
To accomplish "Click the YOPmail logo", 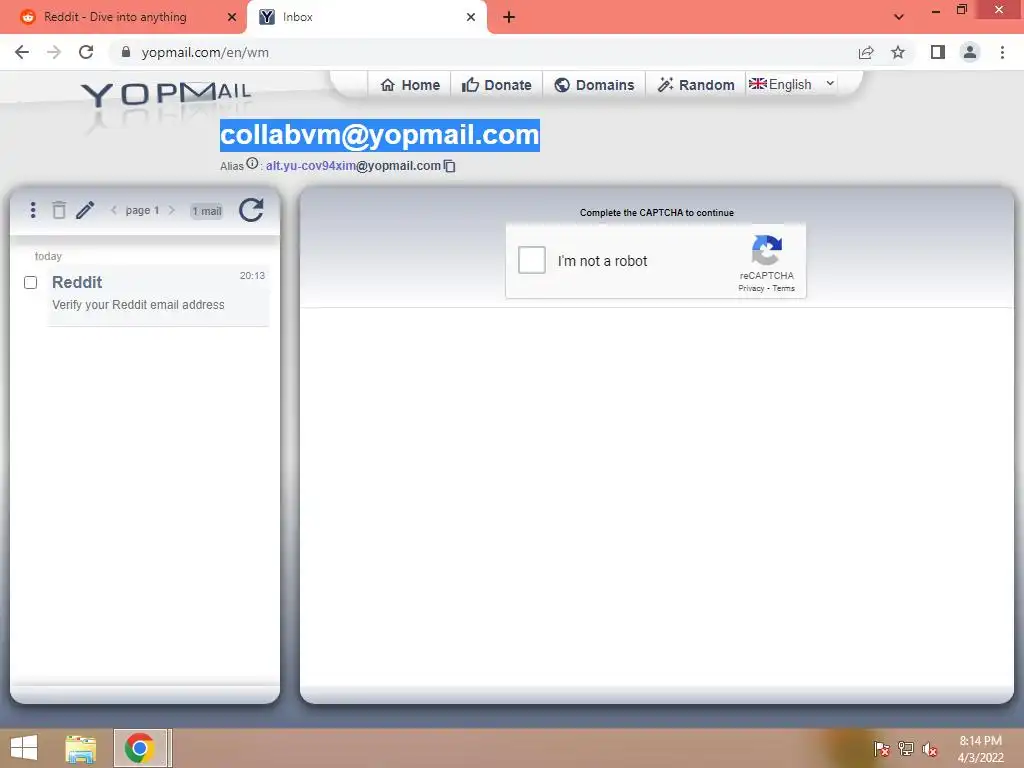I will click(x=166, y=95).
